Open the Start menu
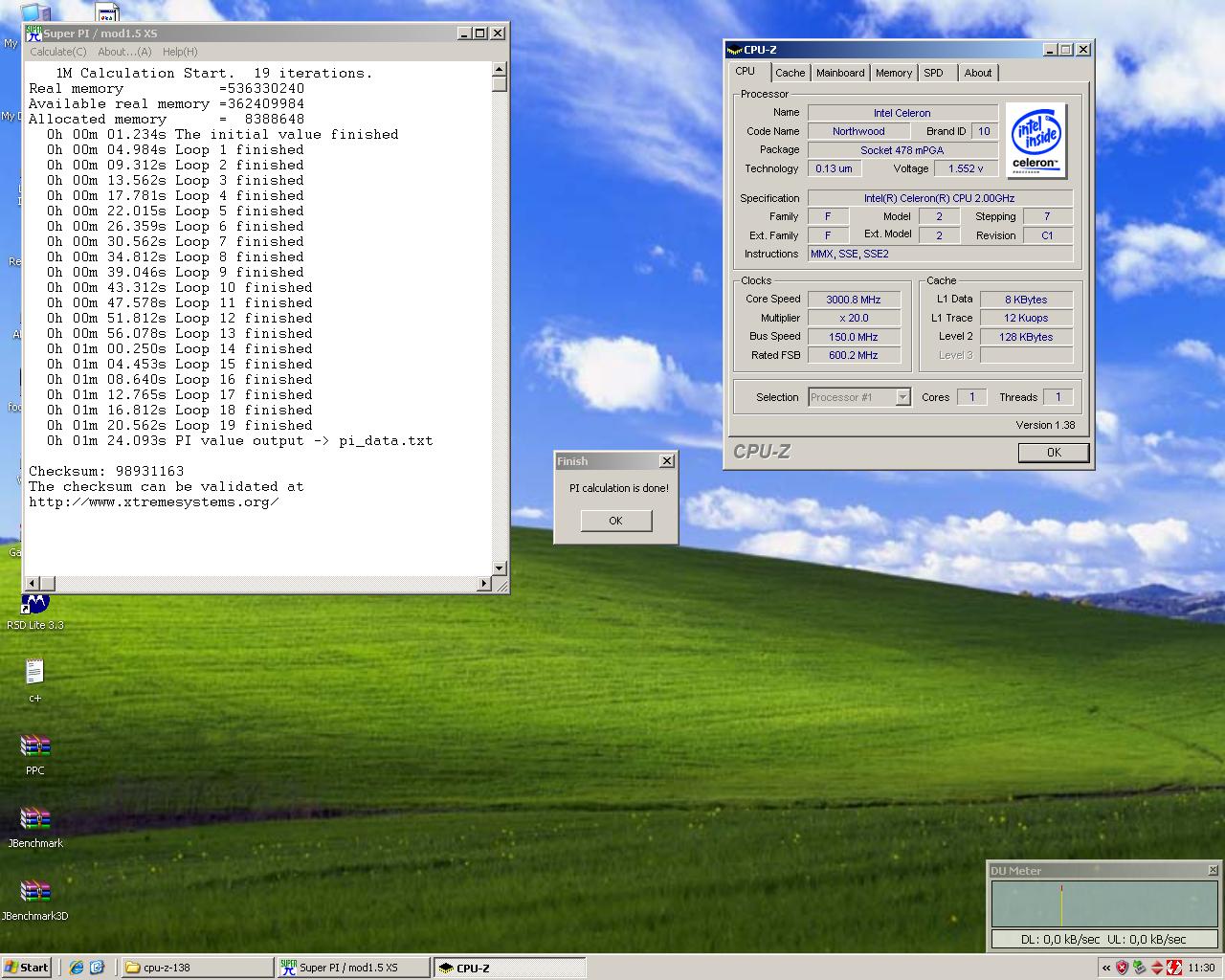The width and height of the screenshot is (1225, 980). click(x=27, y=968)
